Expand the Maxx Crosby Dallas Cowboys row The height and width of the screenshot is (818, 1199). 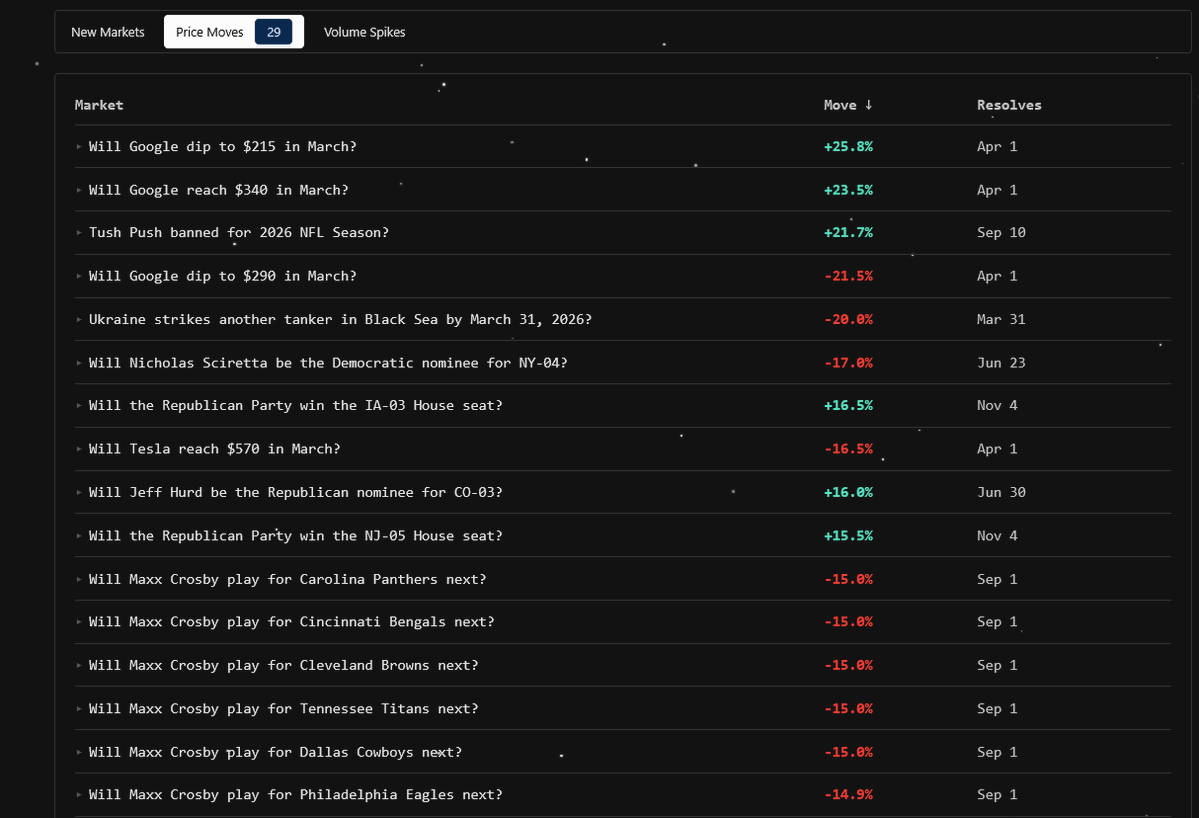pos(79,752)
